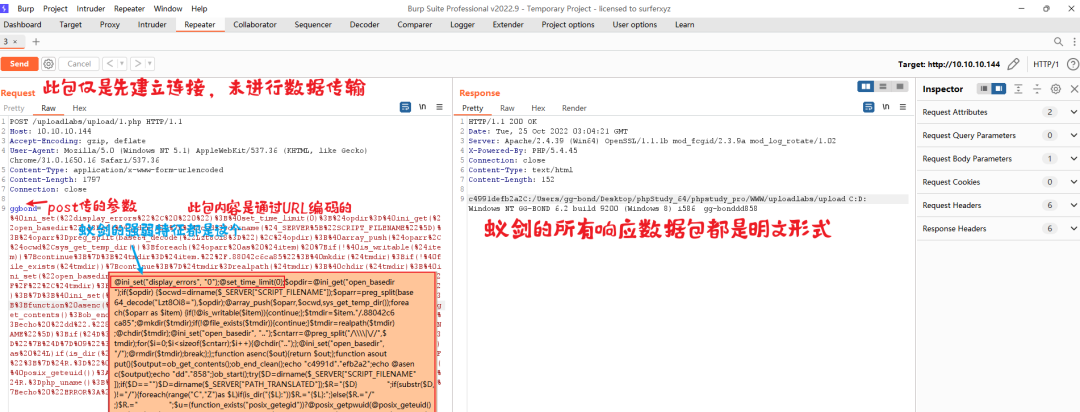Screen dimensions: 1080x412
Task: Click the POST /uploadlabs/upload/1.php request line
Action: [x=96, y=121]
